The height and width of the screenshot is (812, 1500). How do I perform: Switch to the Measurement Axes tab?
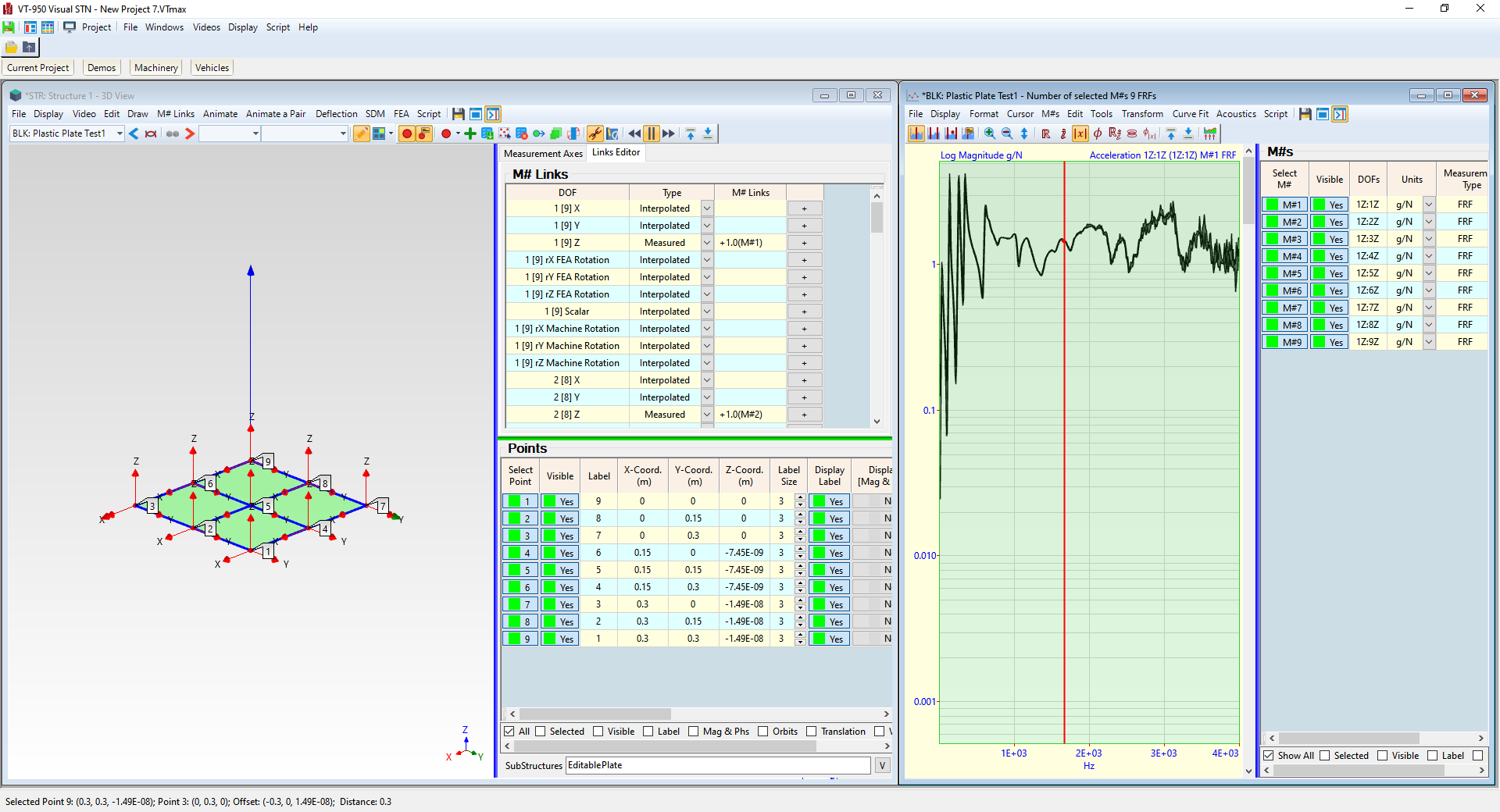point(543,154)
